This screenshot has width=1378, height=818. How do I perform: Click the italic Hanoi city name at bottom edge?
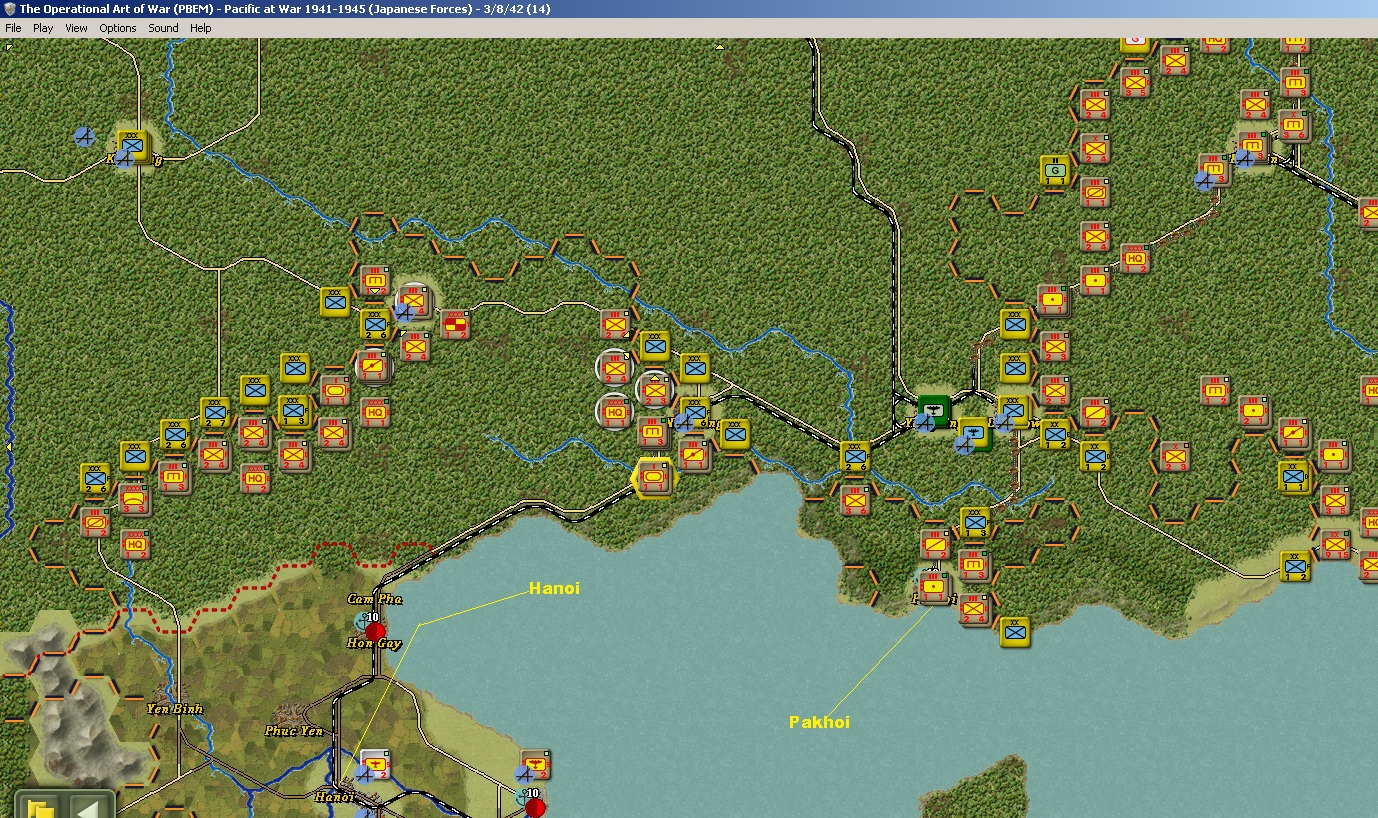335,797
